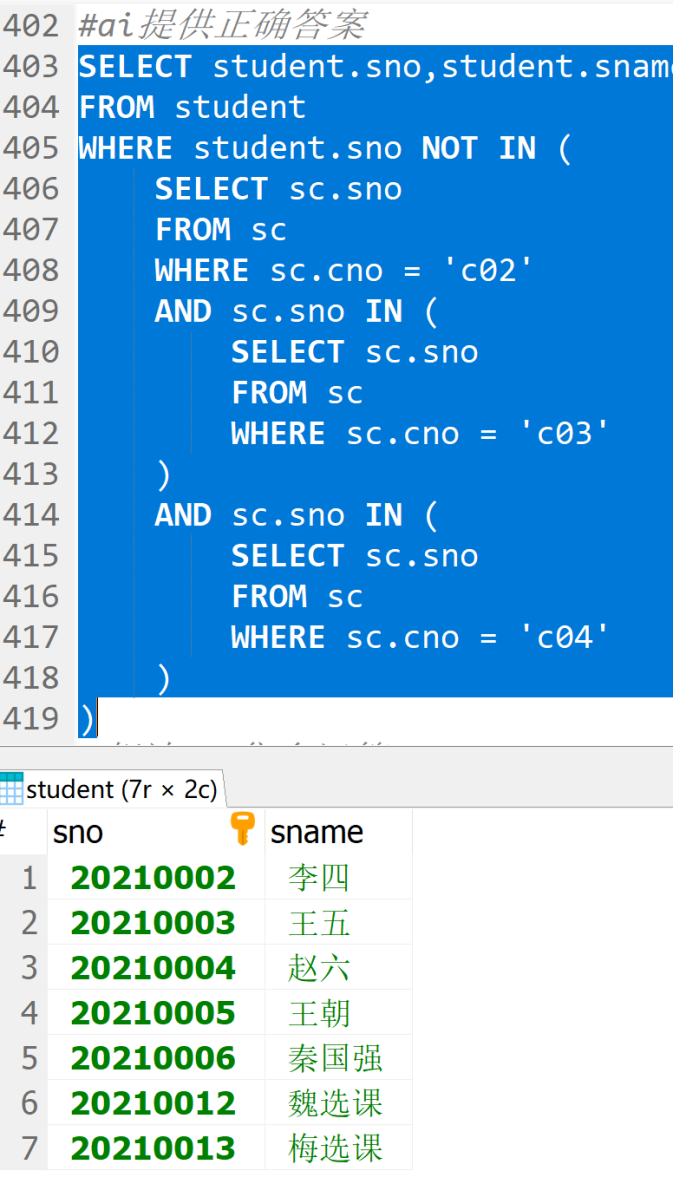This screenshot has height=1197, width=673.
Task: Click the NOT IN keyword on line 405
Action: pyautogui.click(x=478, y=148)
